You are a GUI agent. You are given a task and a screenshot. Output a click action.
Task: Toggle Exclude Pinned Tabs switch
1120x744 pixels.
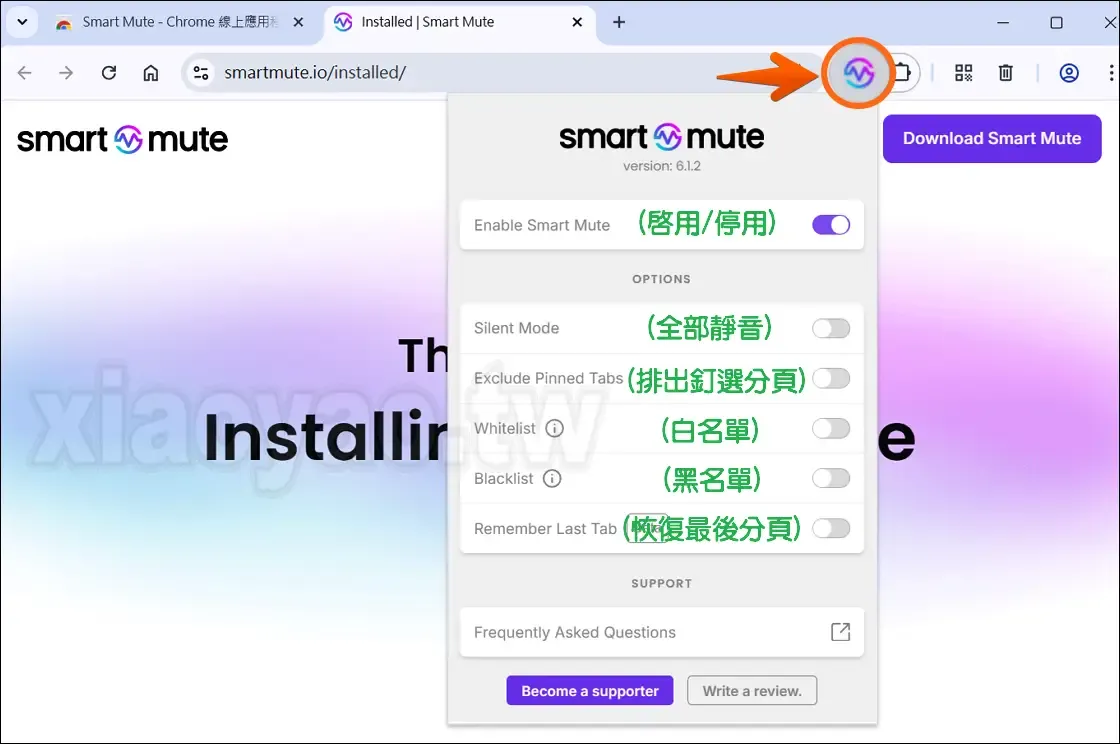point(831,378)
